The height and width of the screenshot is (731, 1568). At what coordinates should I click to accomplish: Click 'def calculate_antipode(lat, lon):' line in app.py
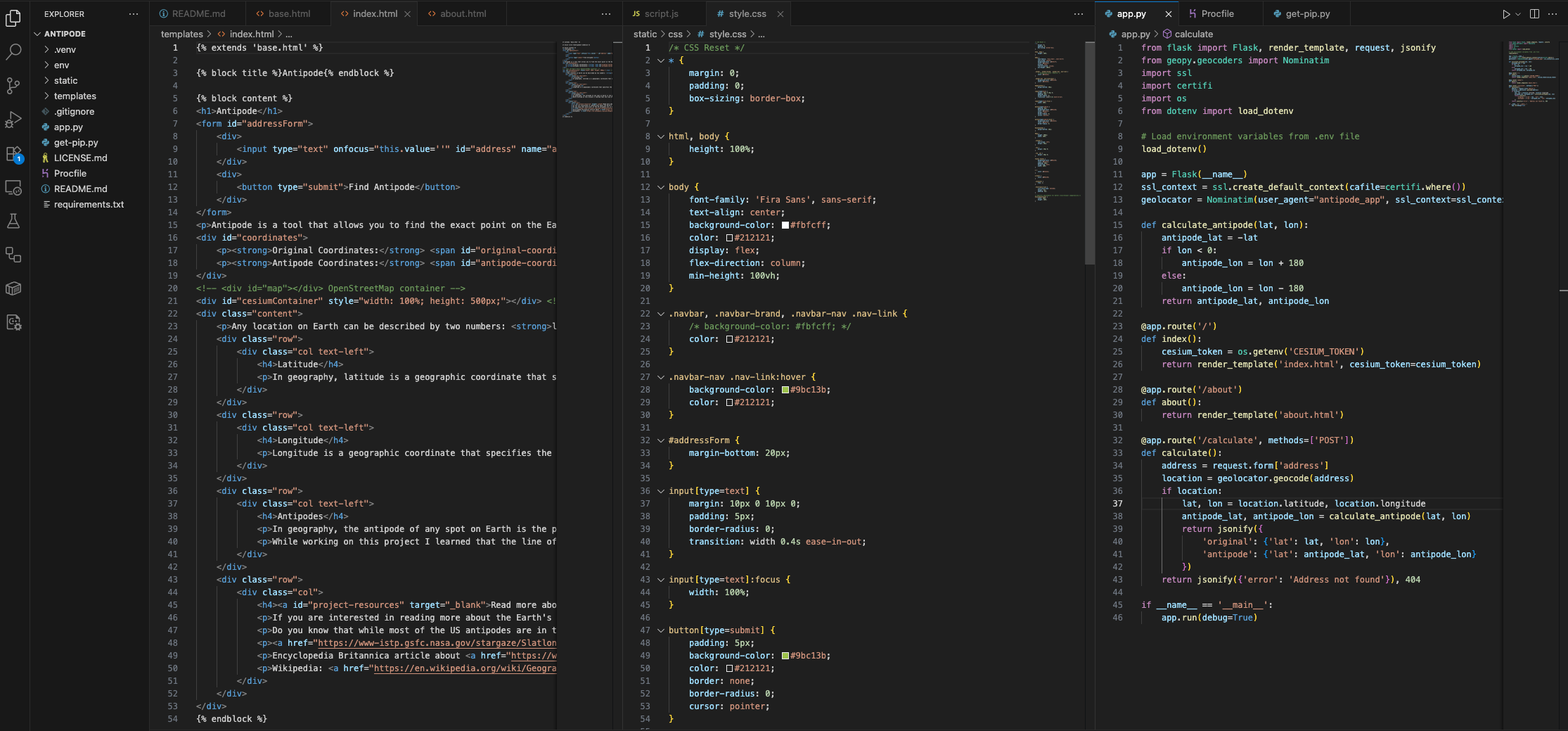pyautogui.click(x=1224, y=225)
